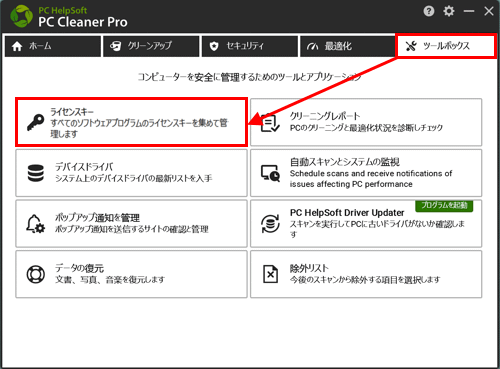Minimize the PC Cleaner Pro window
Viewport: 500px width, 369px height.
point(469,11)
